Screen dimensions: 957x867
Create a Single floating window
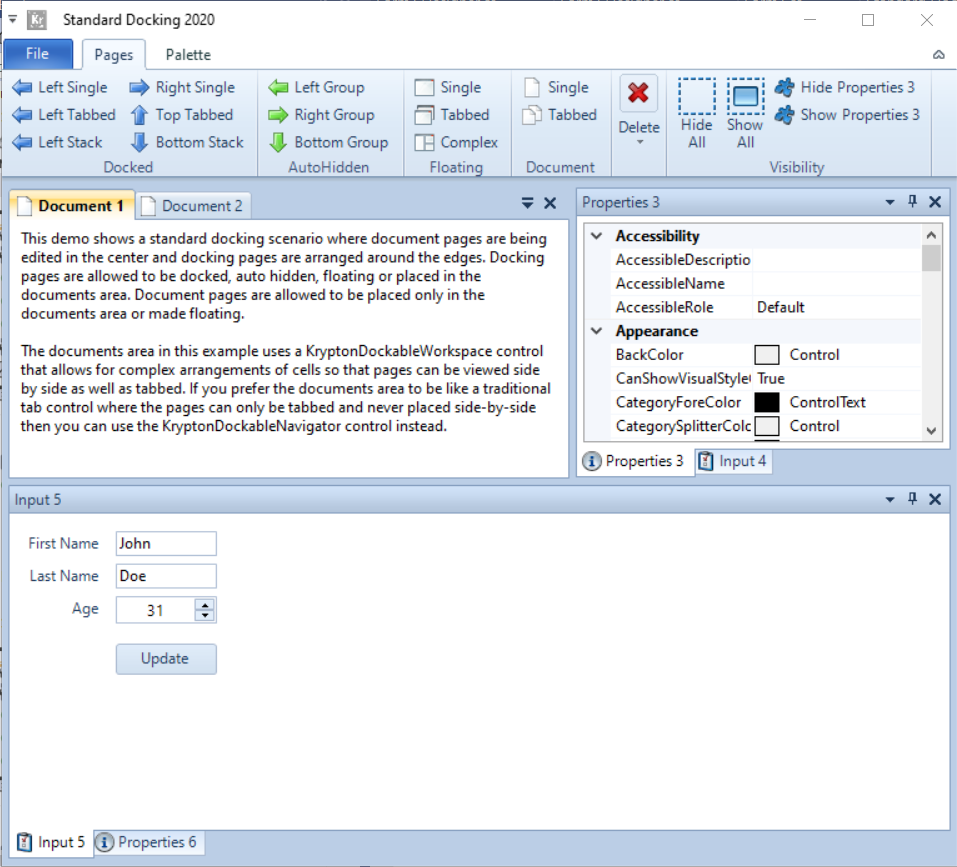tap(448, 87)
